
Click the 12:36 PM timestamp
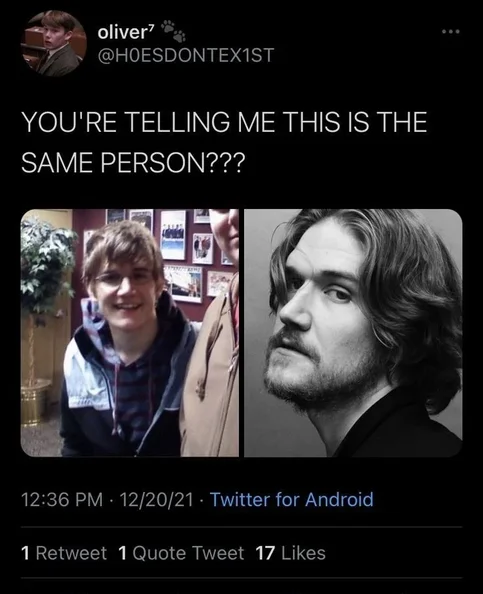click(x=62, y=499)
